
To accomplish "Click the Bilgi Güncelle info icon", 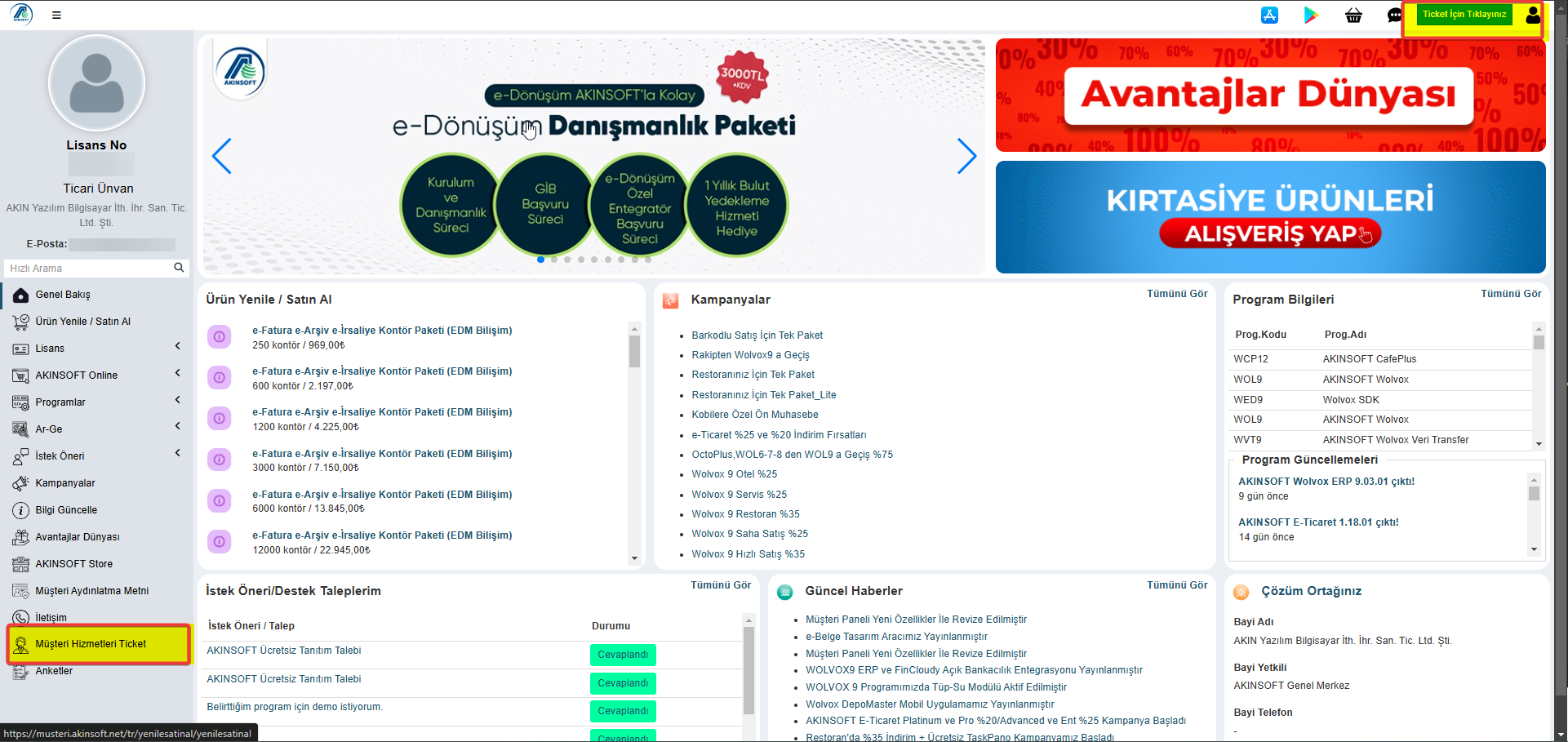I will [x=21, y=510].
